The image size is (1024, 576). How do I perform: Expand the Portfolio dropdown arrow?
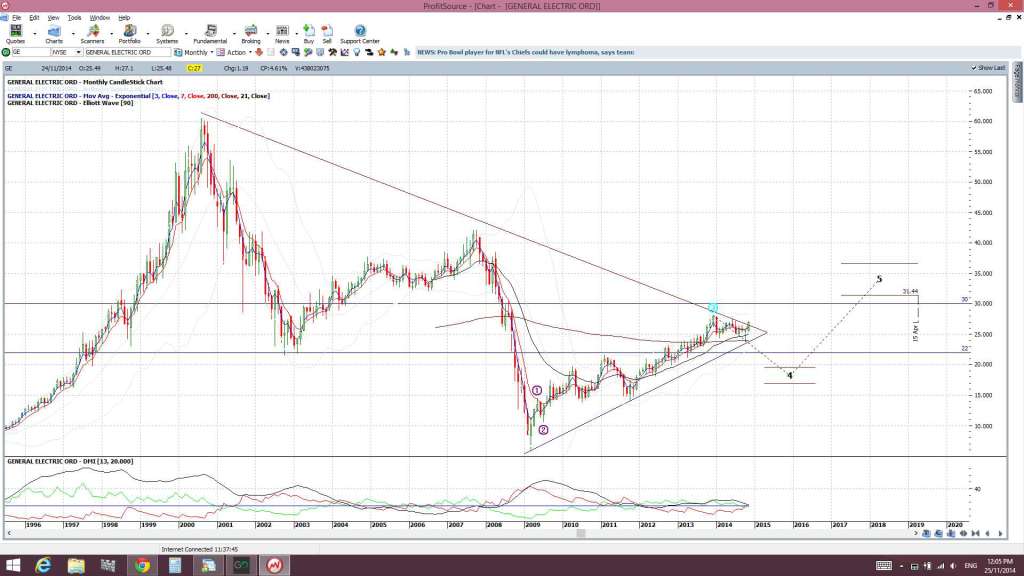(x=148, y=34)
